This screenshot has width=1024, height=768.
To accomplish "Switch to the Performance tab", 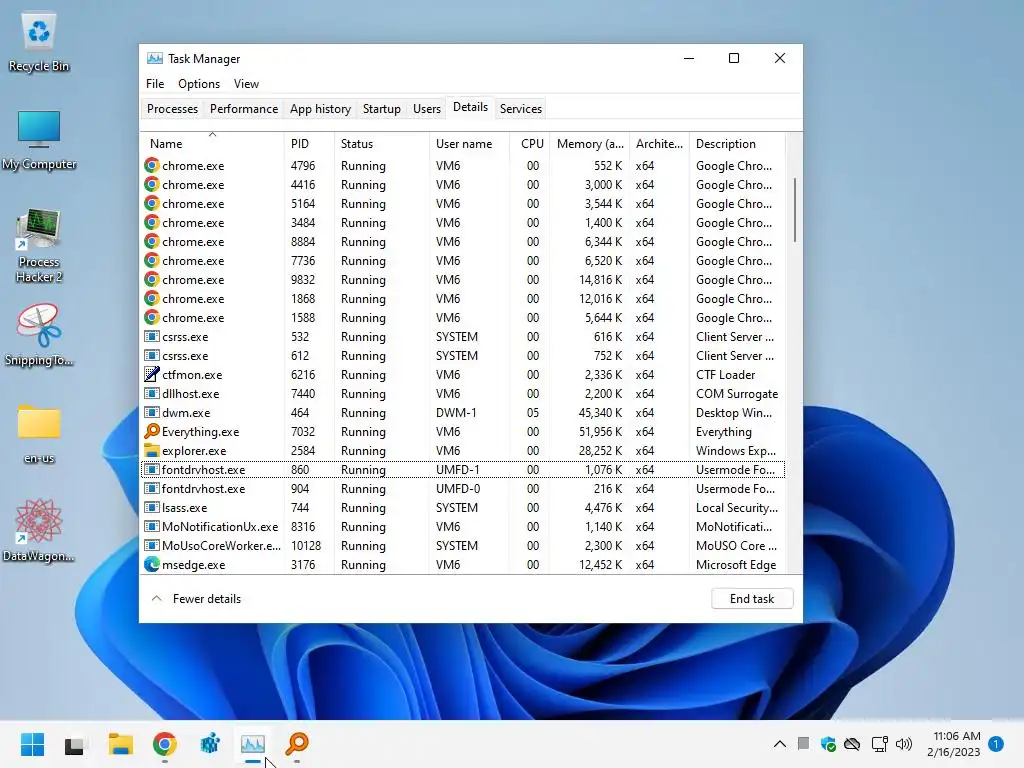I will pos(244,109).
